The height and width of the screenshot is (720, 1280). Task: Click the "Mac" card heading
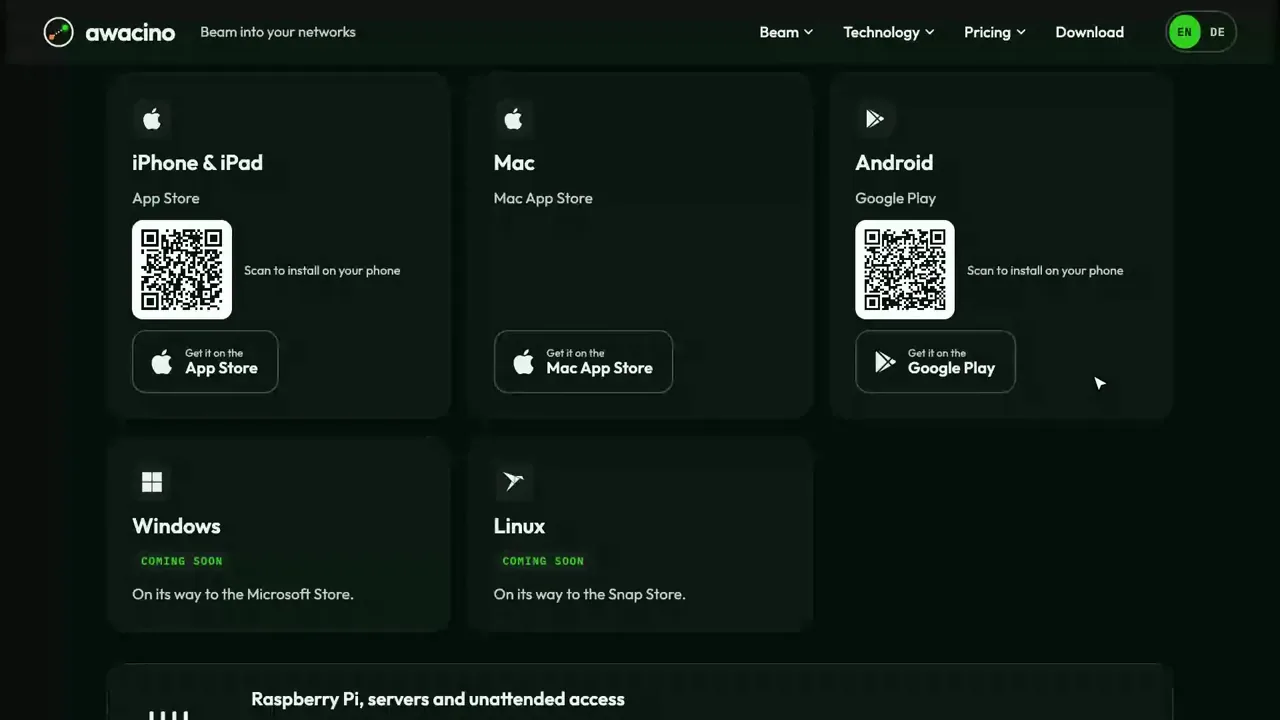coord(514,163)
